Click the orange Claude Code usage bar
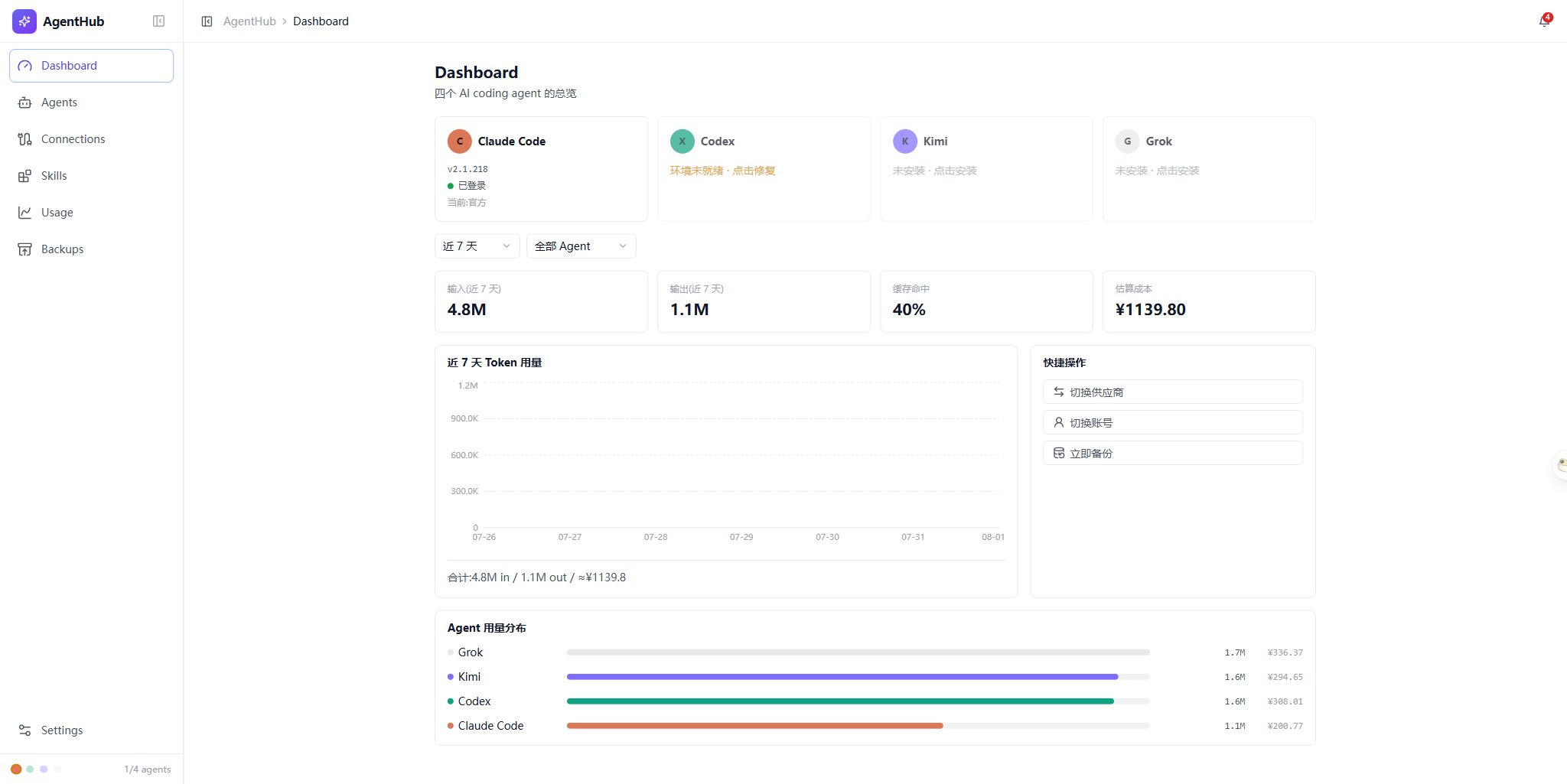 click(754, 726)
